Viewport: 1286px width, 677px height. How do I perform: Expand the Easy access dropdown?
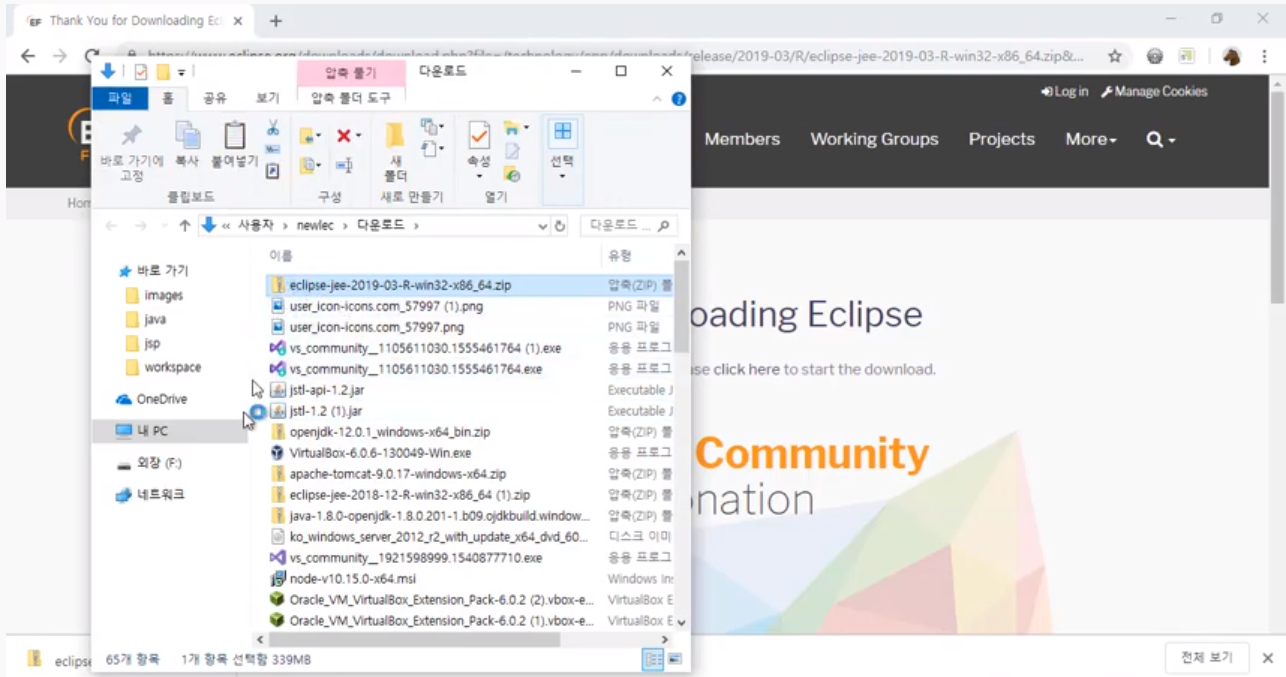tap(433, 149)
